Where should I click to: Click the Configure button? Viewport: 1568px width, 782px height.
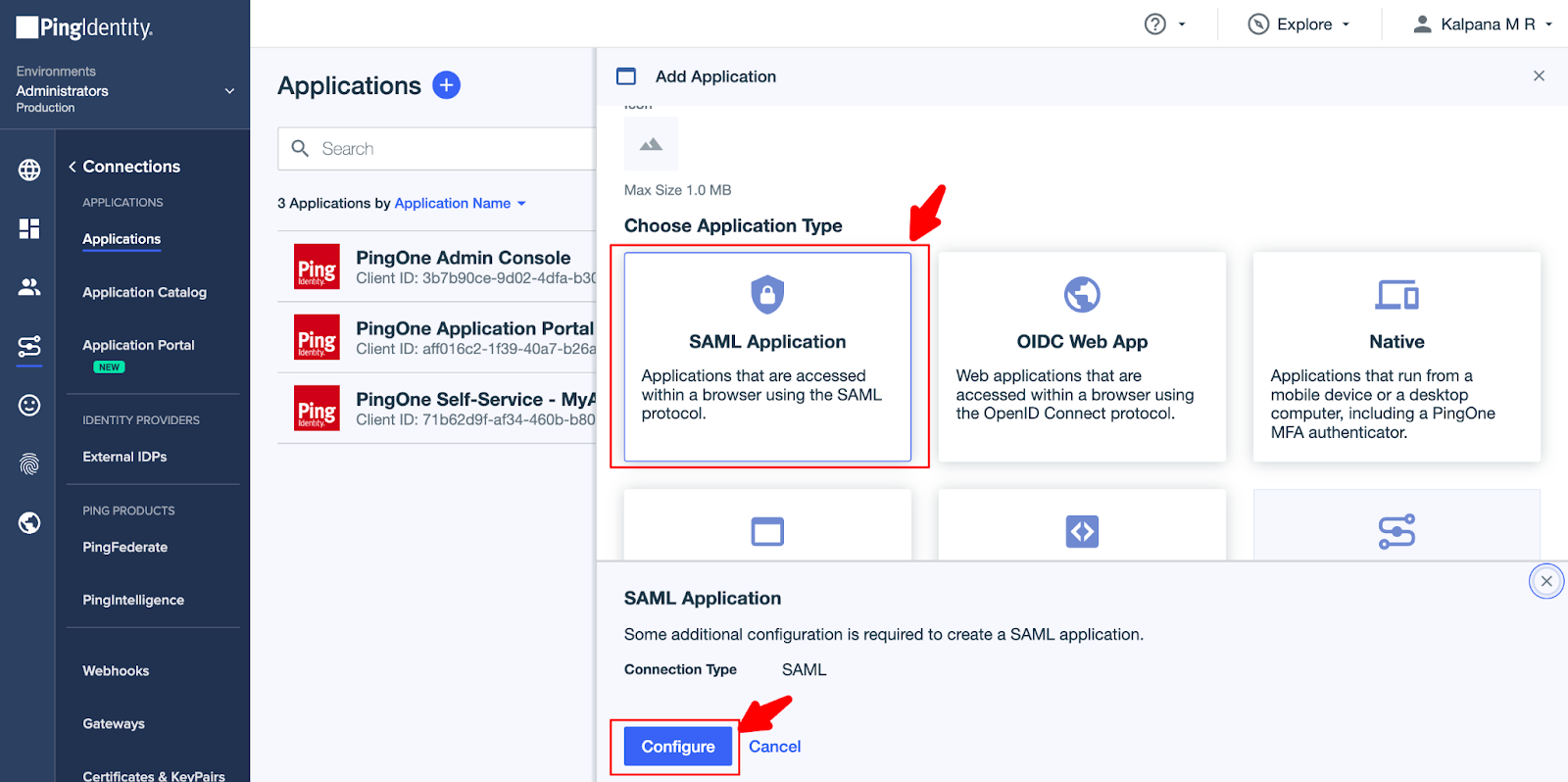click(678, 747)
